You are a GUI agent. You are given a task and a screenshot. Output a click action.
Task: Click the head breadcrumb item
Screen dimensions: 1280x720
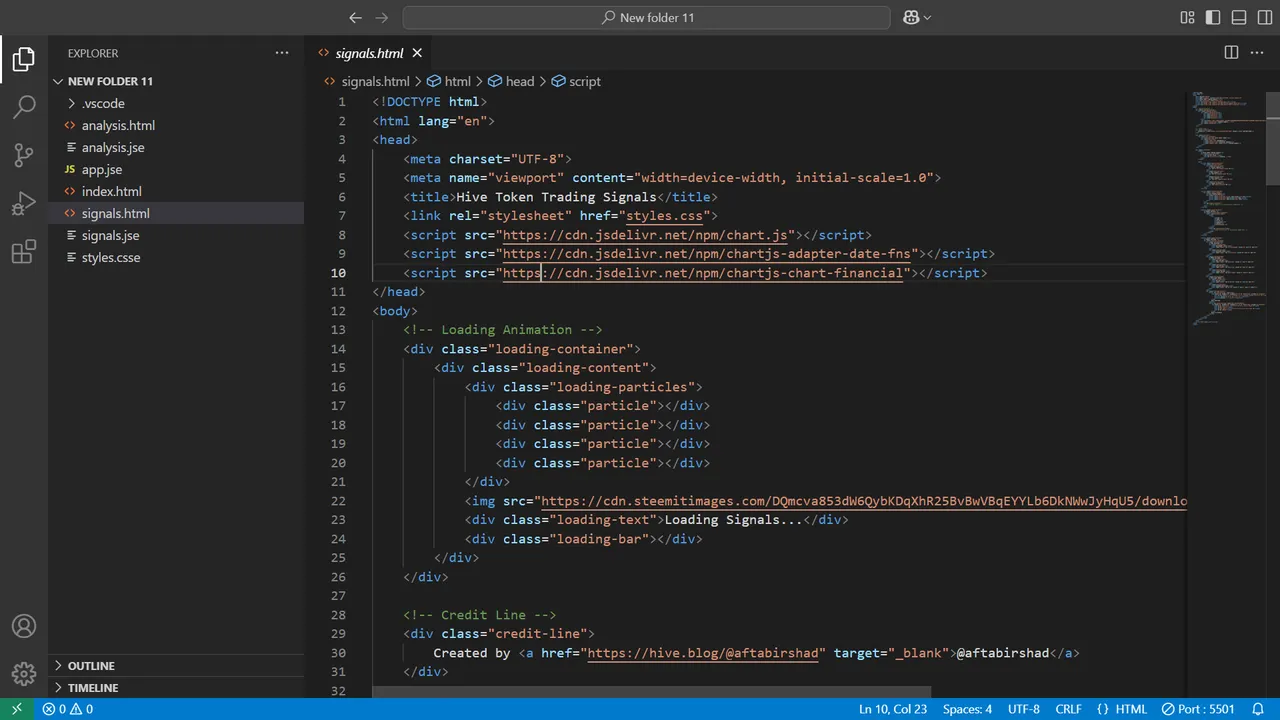[519, 81]
